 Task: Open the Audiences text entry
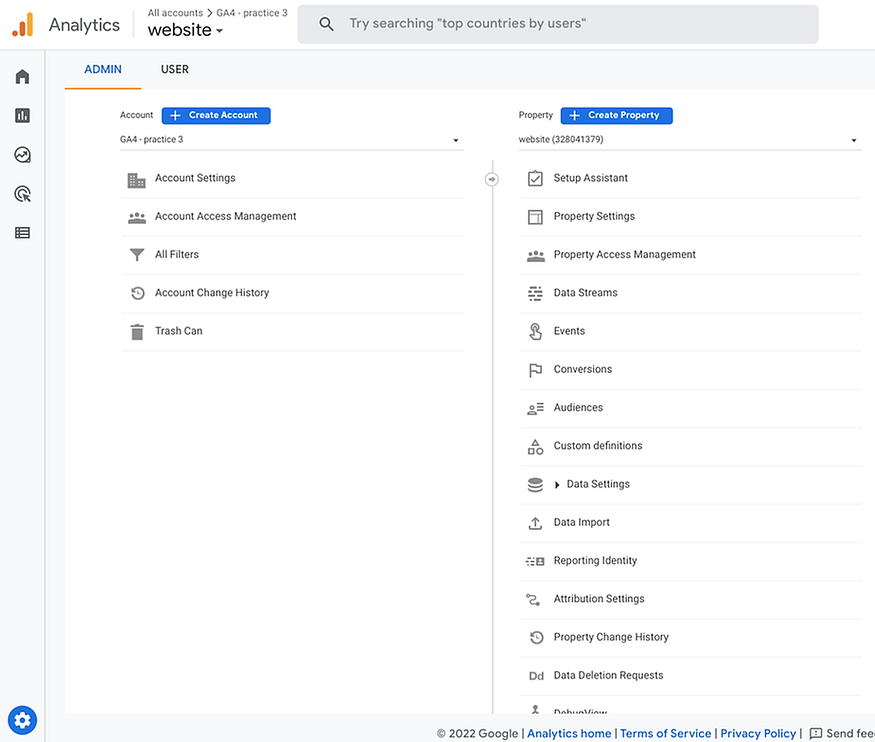pos(578,408)
